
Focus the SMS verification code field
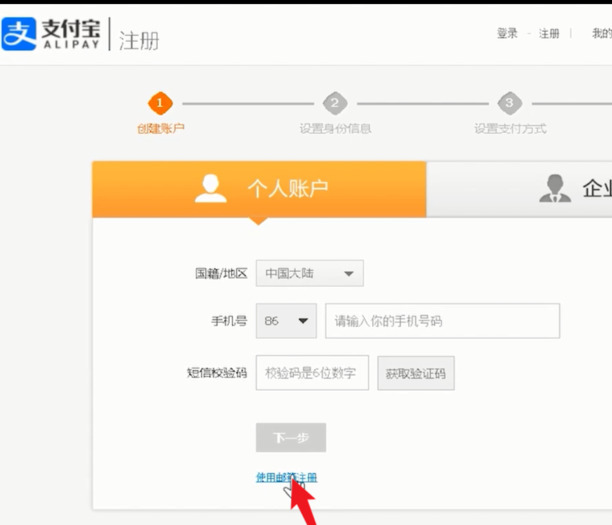[312, 373]
